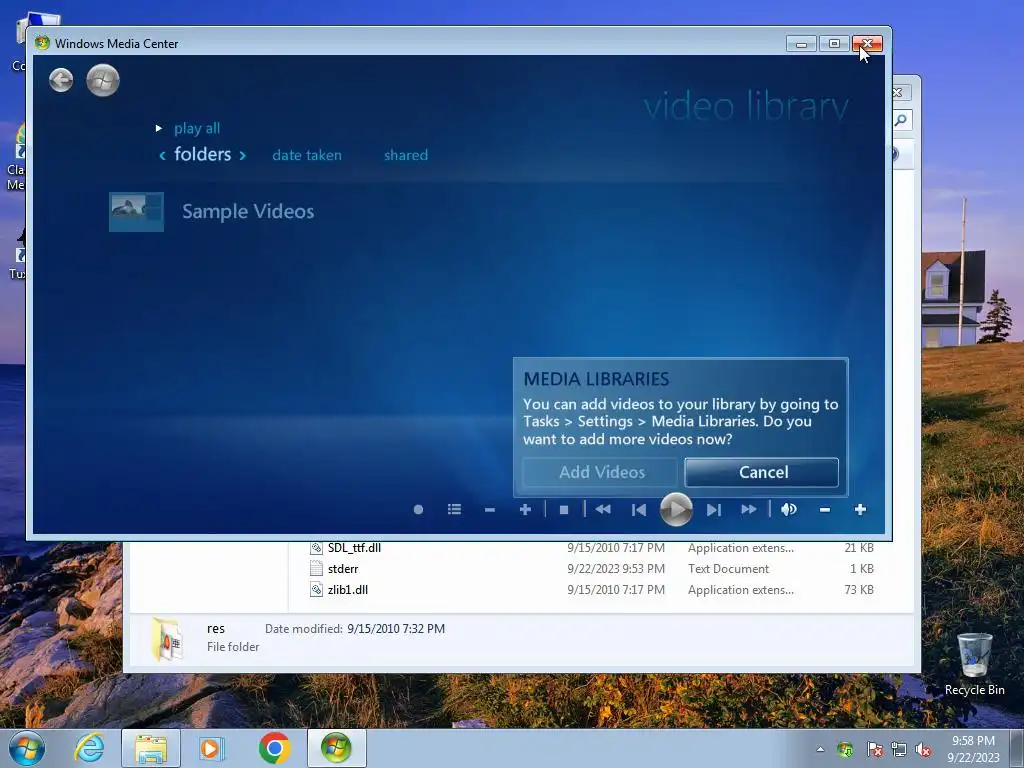The width and height of the screenshot is (1024, 768).
Task: Click Action Center flag tray icon
Action: tap(874, 750)
